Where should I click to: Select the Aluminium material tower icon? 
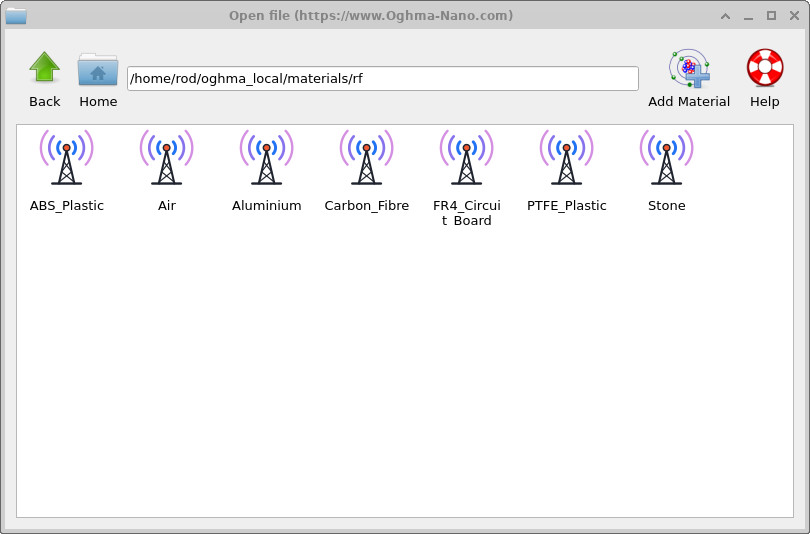[267, 157]
